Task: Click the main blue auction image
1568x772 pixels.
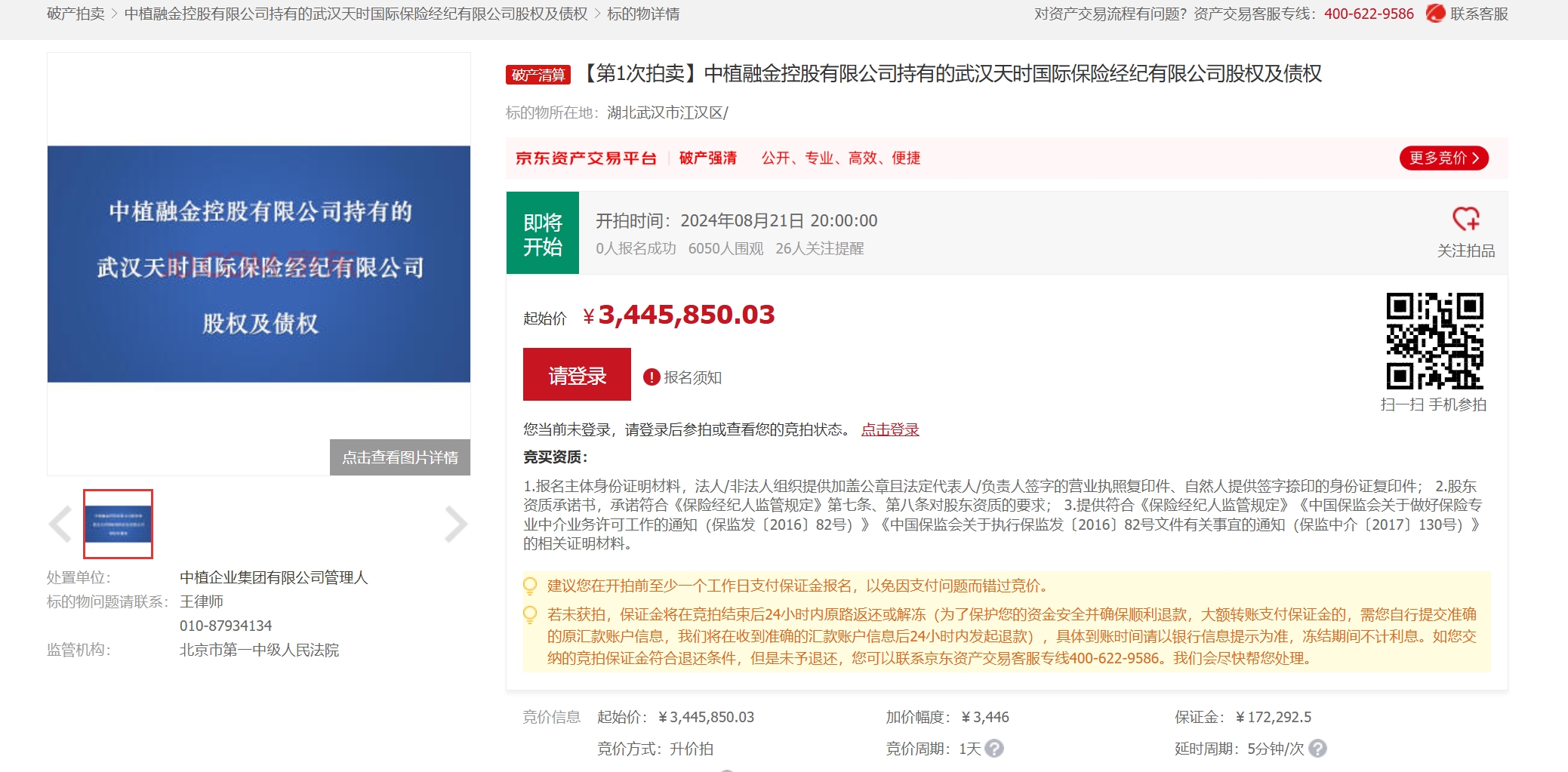Action: pos(259,264)
